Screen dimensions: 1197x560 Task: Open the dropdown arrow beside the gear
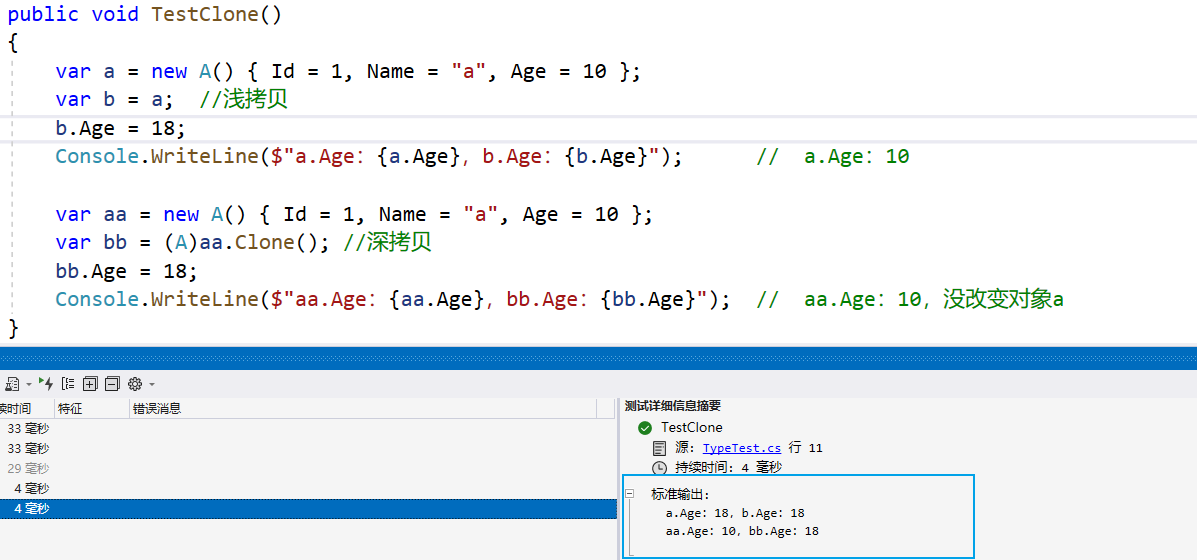[151, 384]
